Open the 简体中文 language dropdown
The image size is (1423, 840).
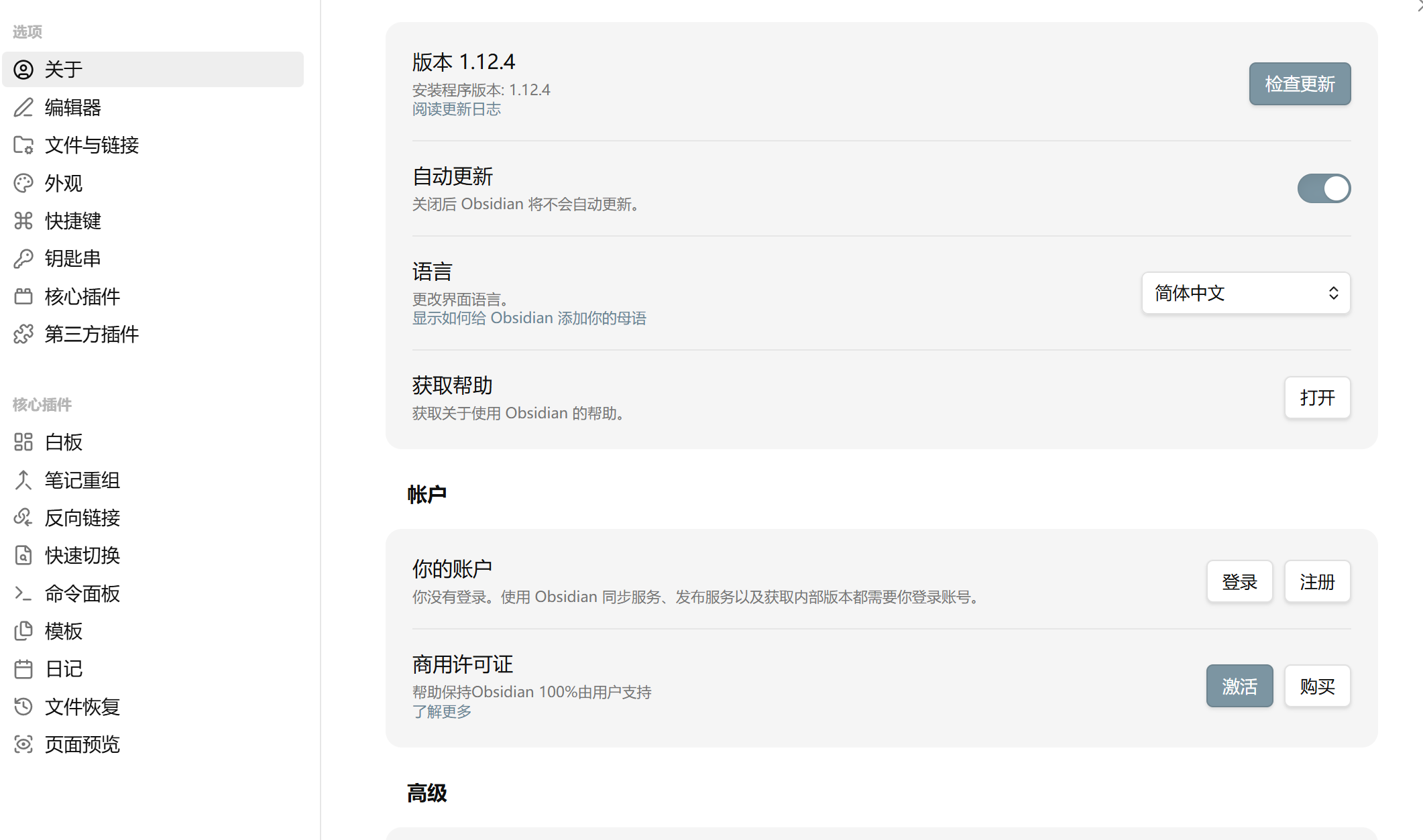pos(1245,293)
